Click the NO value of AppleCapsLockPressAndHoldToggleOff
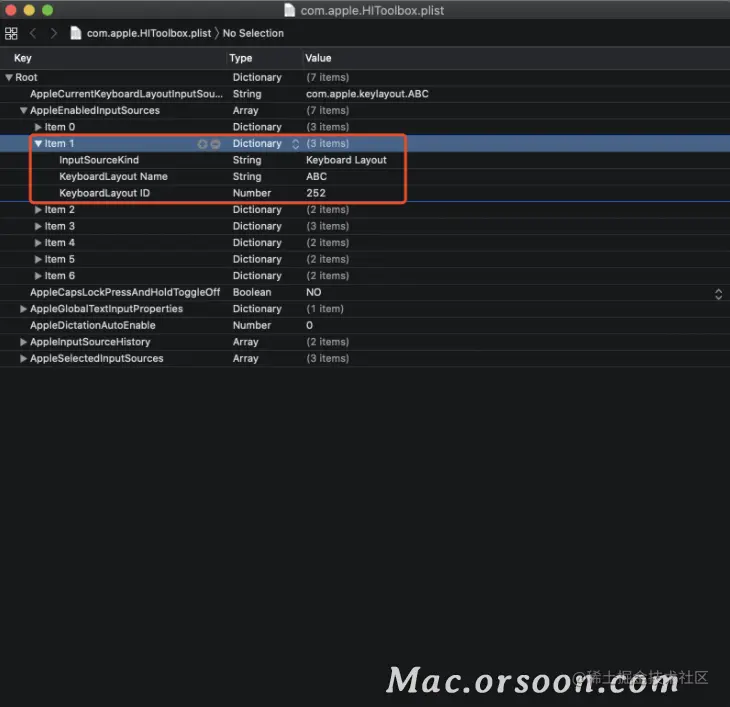The height and width of the screenshot is (707, 730). pyautogui.click(x=313, y=292)
